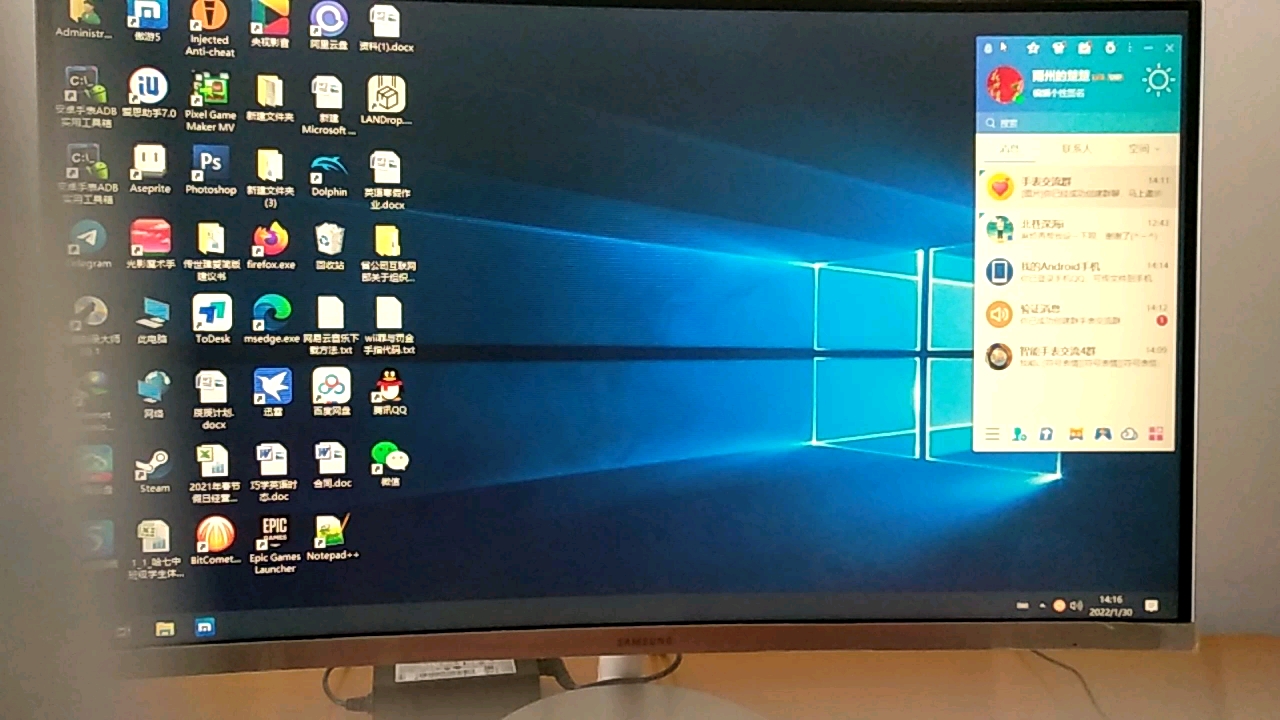Viewport: 1280px width, 720px height.
Task: Click the QQ profile avatar picture
Action: coord(1005,84)
